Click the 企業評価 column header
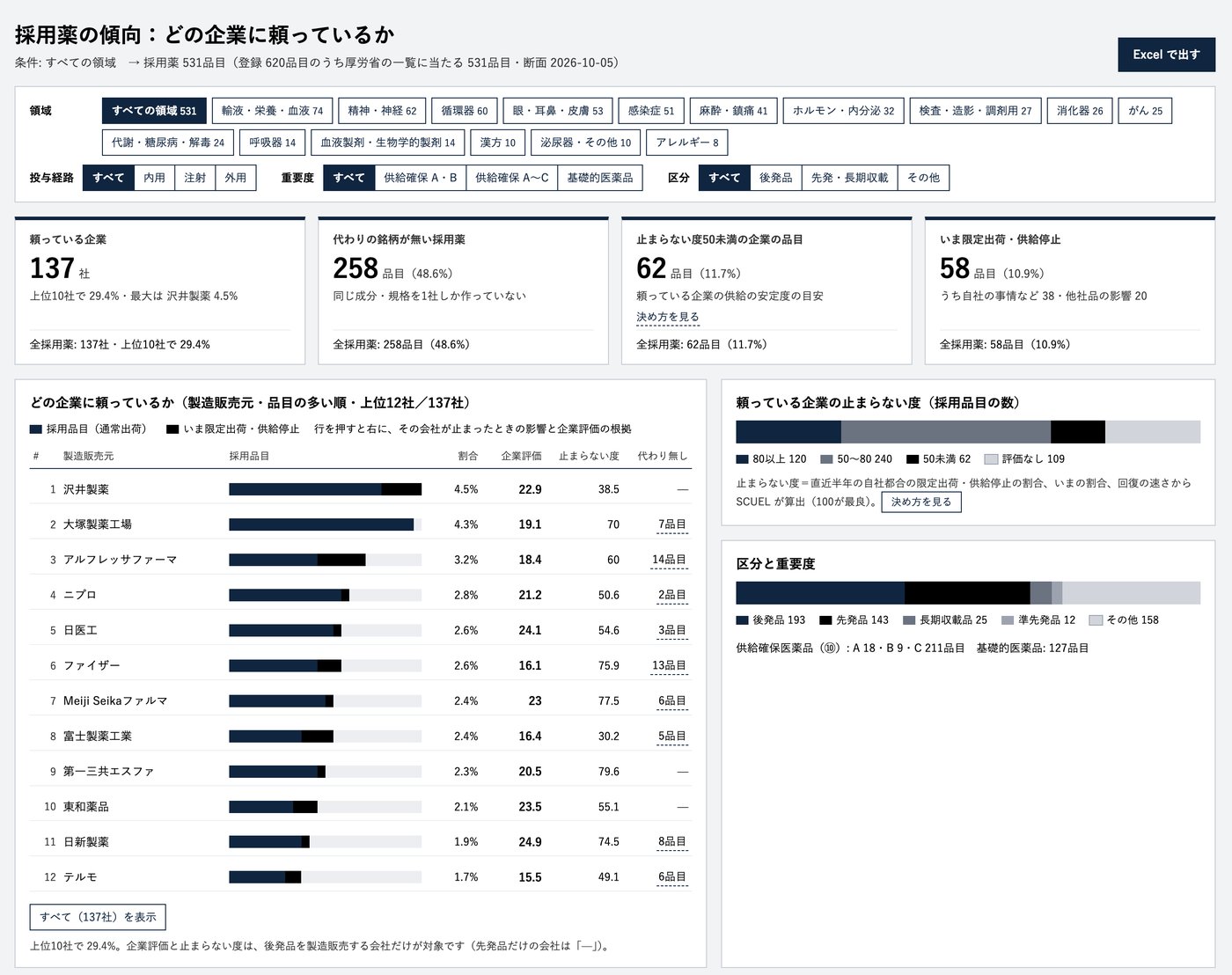The width and height of the screenshot is (1232, 975). (521, 456)
